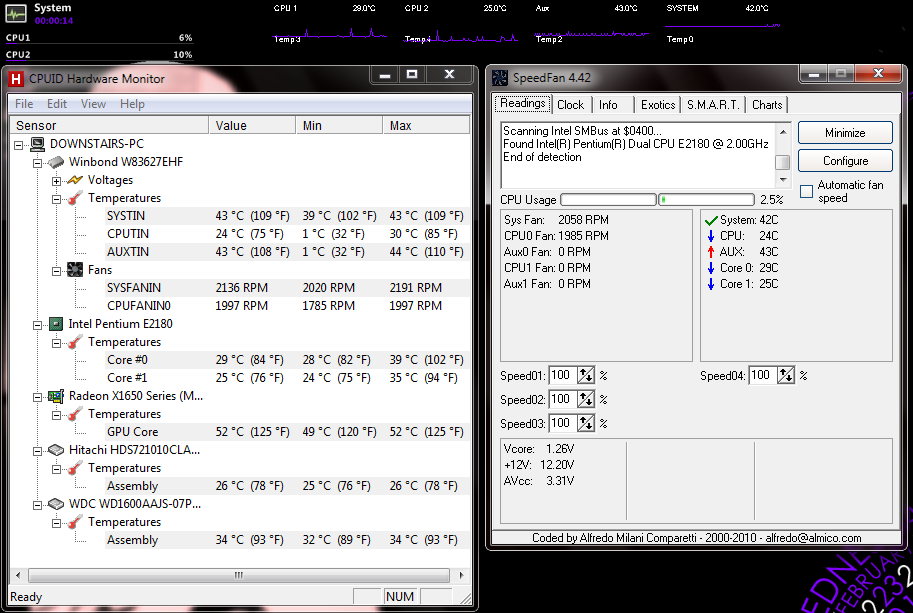Click the blue down arrow beside Core 1: 25C
The image size is (913, 613).
click(711, 284)
